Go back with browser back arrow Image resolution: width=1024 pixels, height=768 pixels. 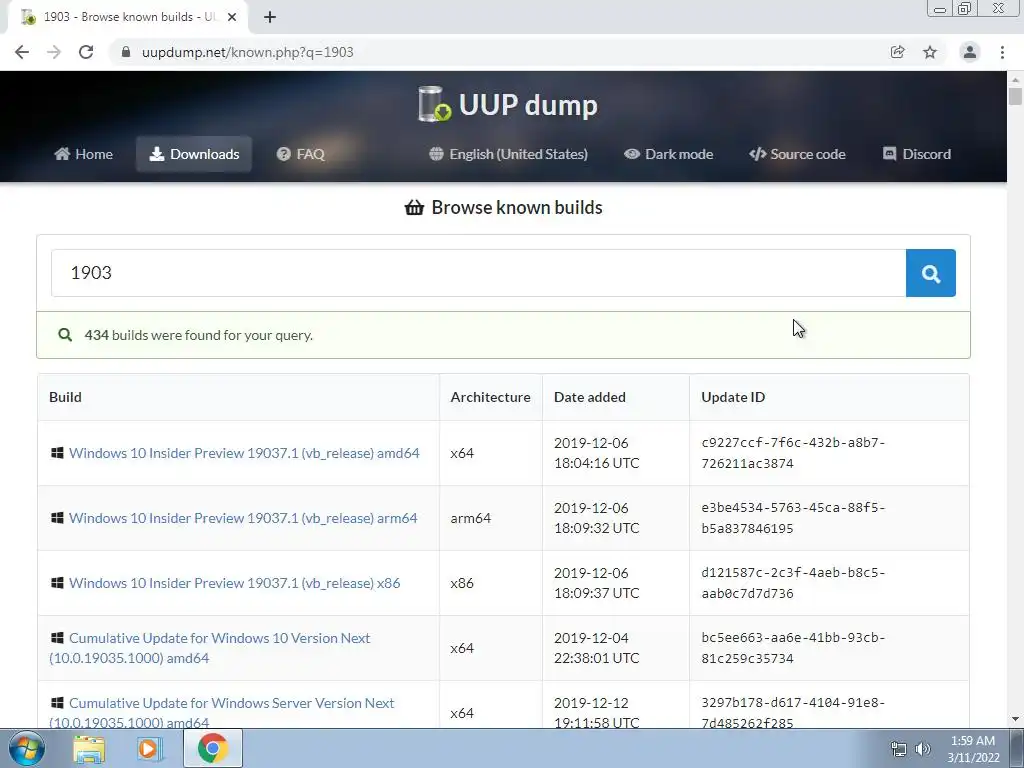(22, 52)
